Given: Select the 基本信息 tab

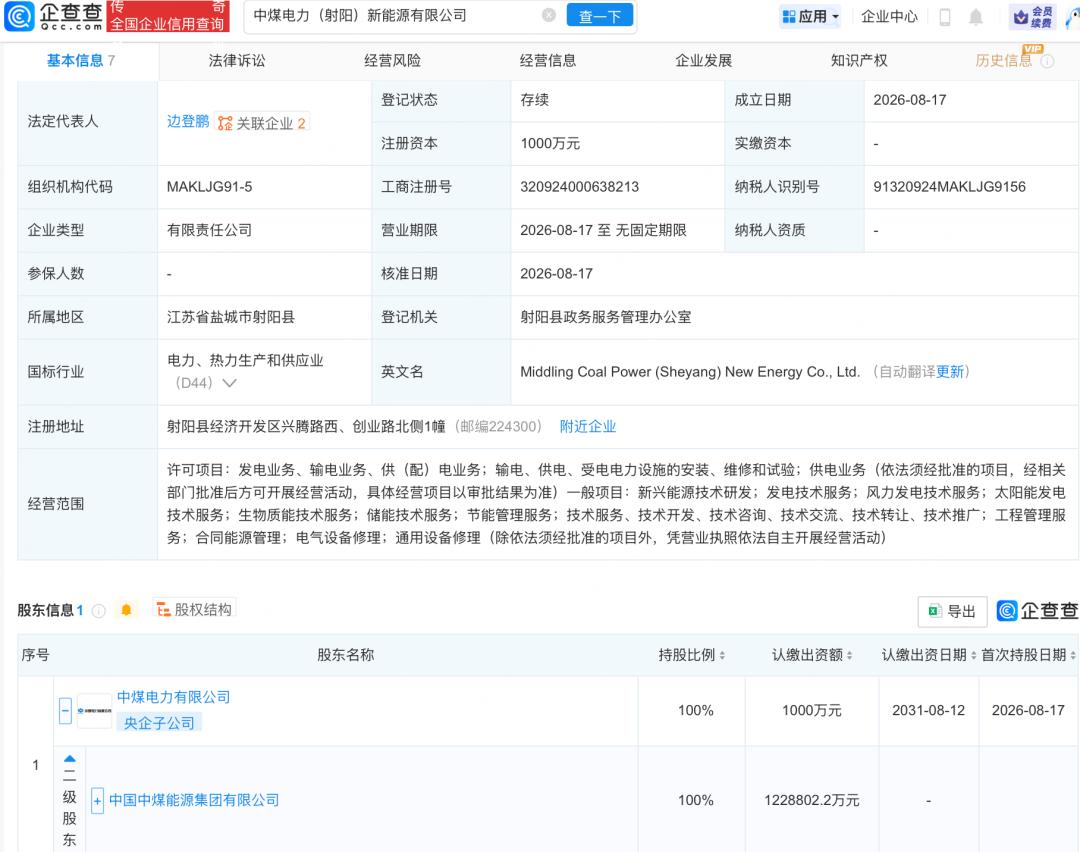Looking at the screenshot, I should click(81, 61).
